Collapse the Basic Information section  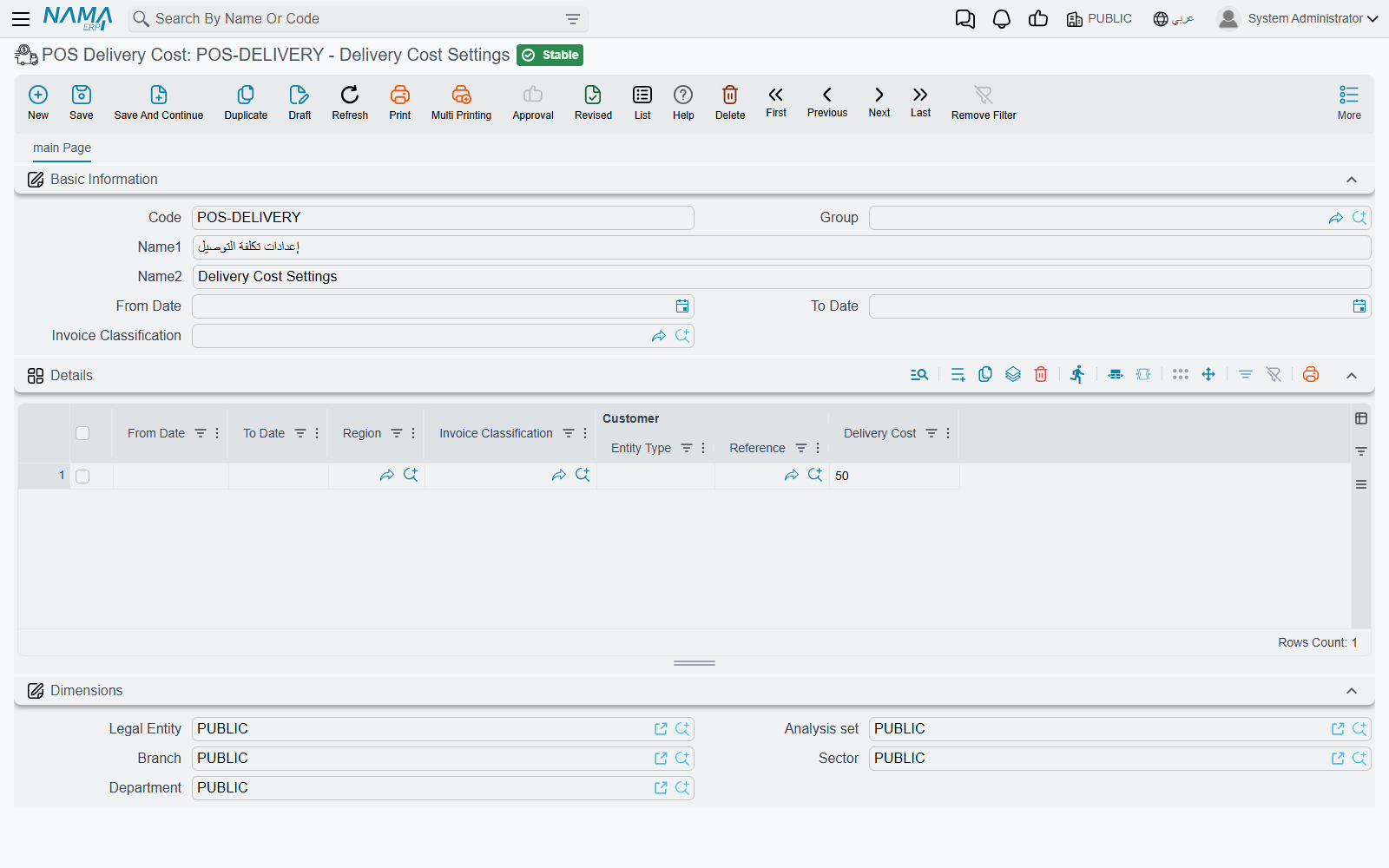tap(1352, 180)
